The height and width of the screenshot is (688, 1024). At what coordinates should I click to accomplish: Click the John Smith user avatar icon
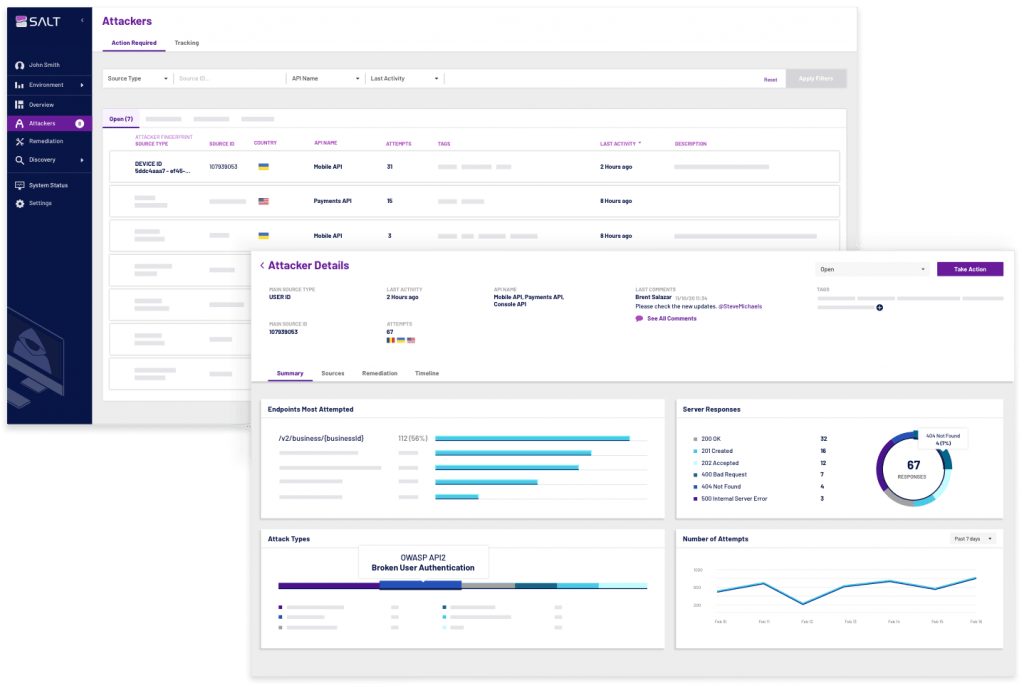tap(19, 66)
